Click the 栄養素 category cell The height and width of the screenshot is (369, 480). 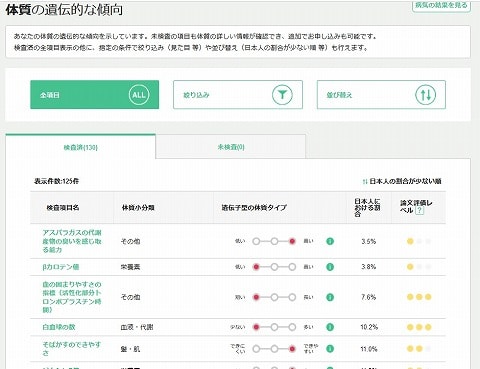130,267
